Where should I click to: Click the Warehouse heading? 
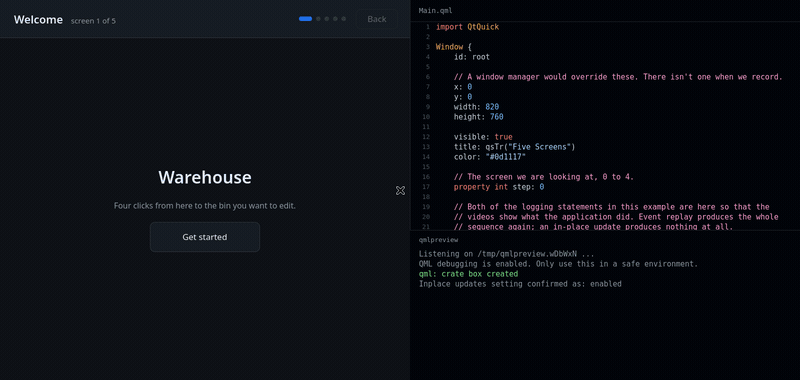tap(205, 177)
